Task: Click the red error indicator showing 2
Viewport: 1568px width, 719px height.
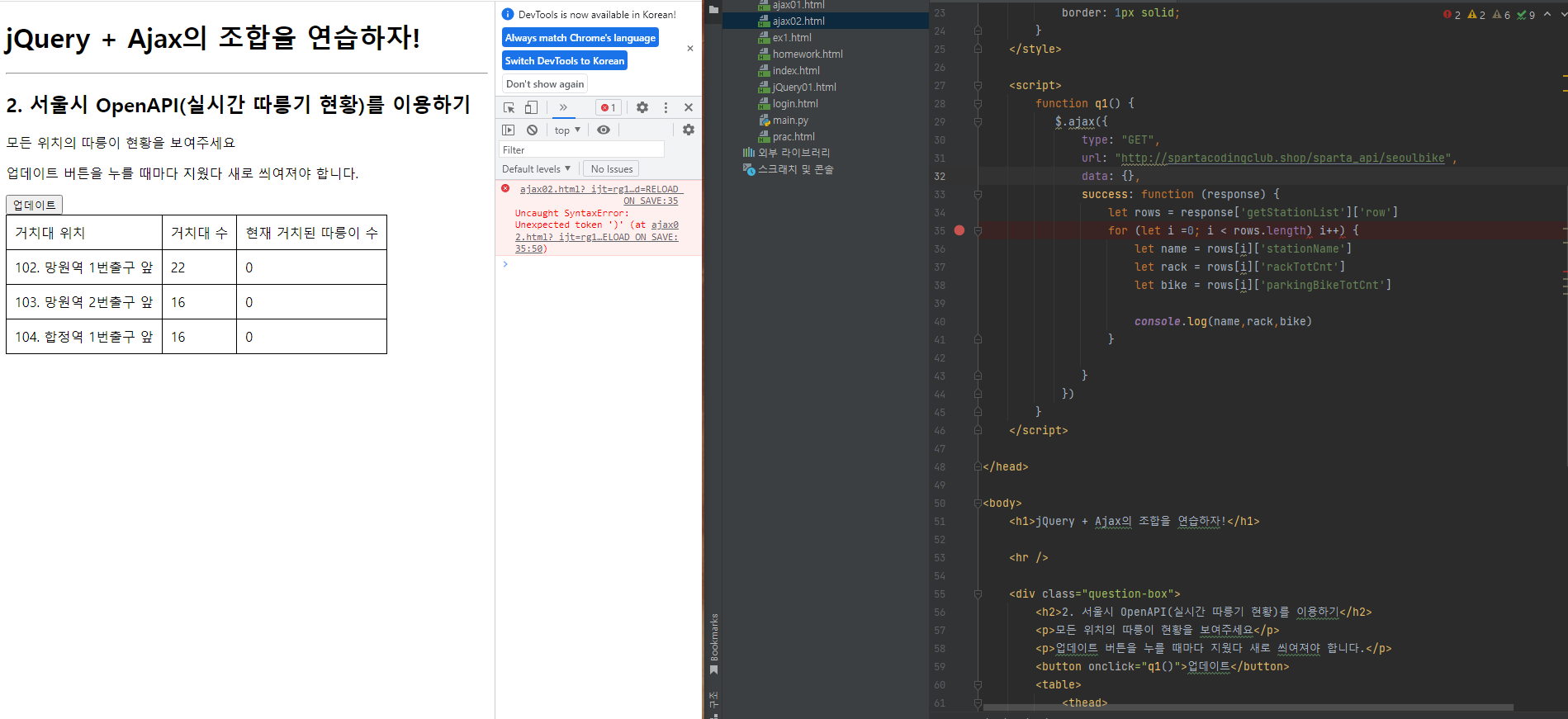Action: point(1452,15)
